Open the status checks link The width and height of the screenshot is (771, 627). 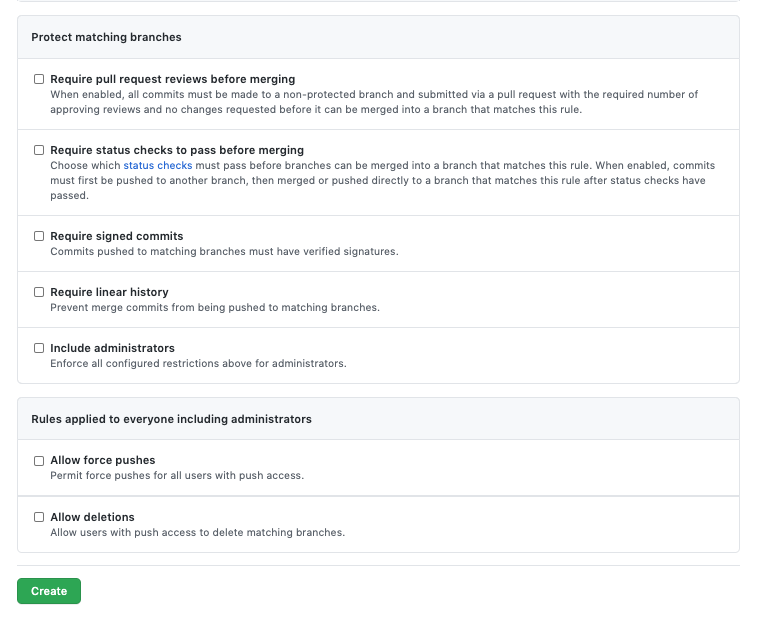click(x=157, y=165)
